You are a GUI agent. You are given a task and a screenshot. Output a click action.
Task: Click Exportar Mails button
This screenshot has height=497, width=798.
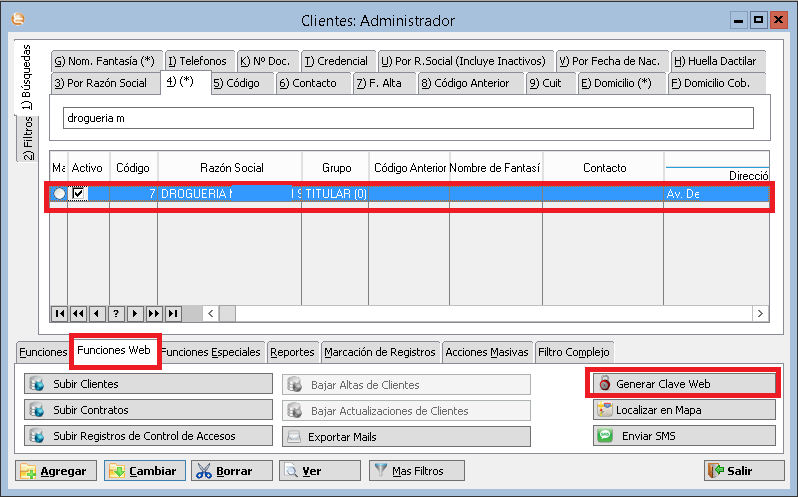click(406, 436)
